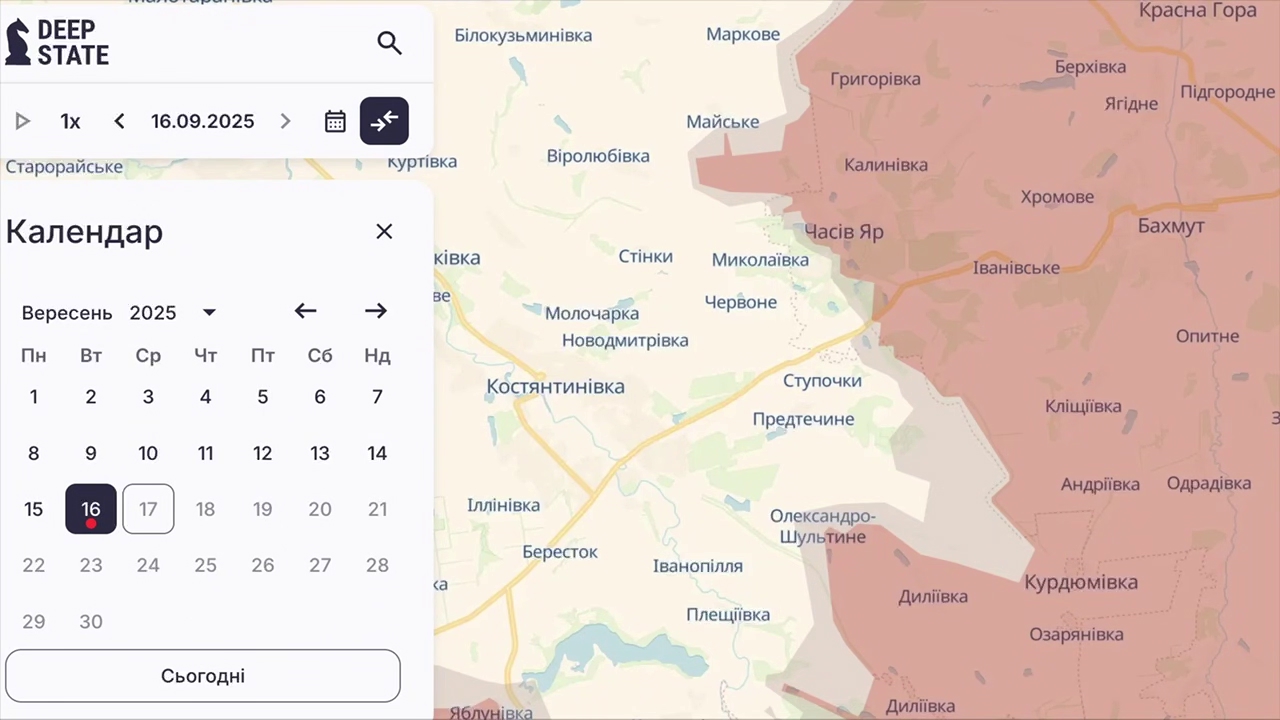Click Опитне label on map
Viewport: 1280px width, 720px height.
pos(1207,336)
